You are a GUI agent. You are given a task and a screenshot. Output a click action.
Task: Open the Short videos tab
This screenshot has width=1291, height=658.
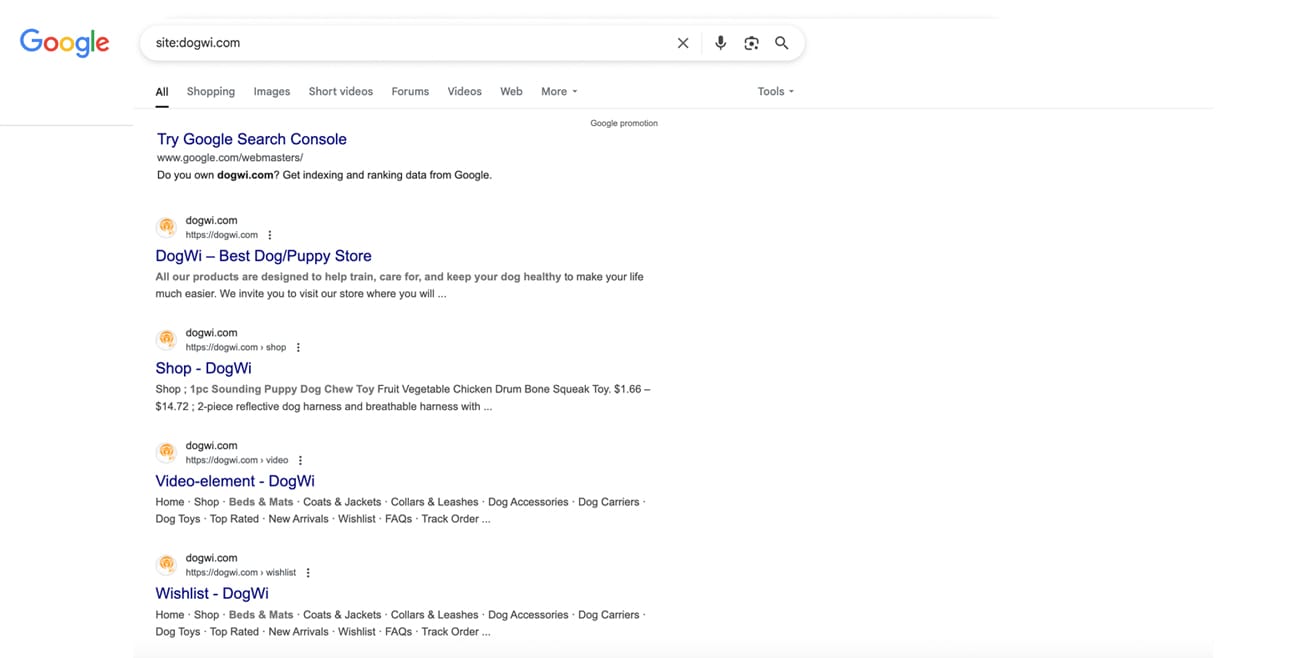click(x=341, y=91)
